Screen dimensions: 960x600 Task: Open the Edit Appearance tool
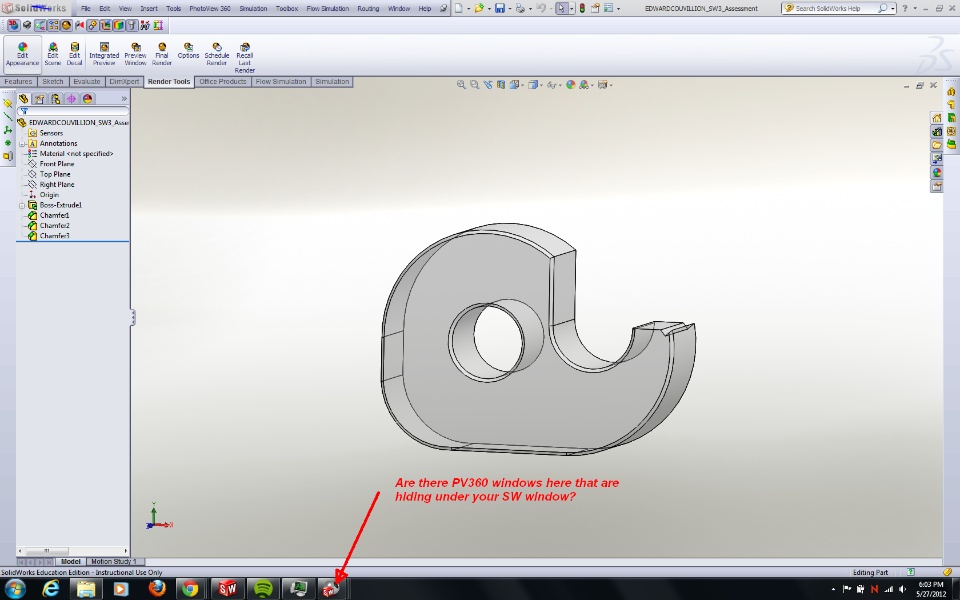(23, 54)
